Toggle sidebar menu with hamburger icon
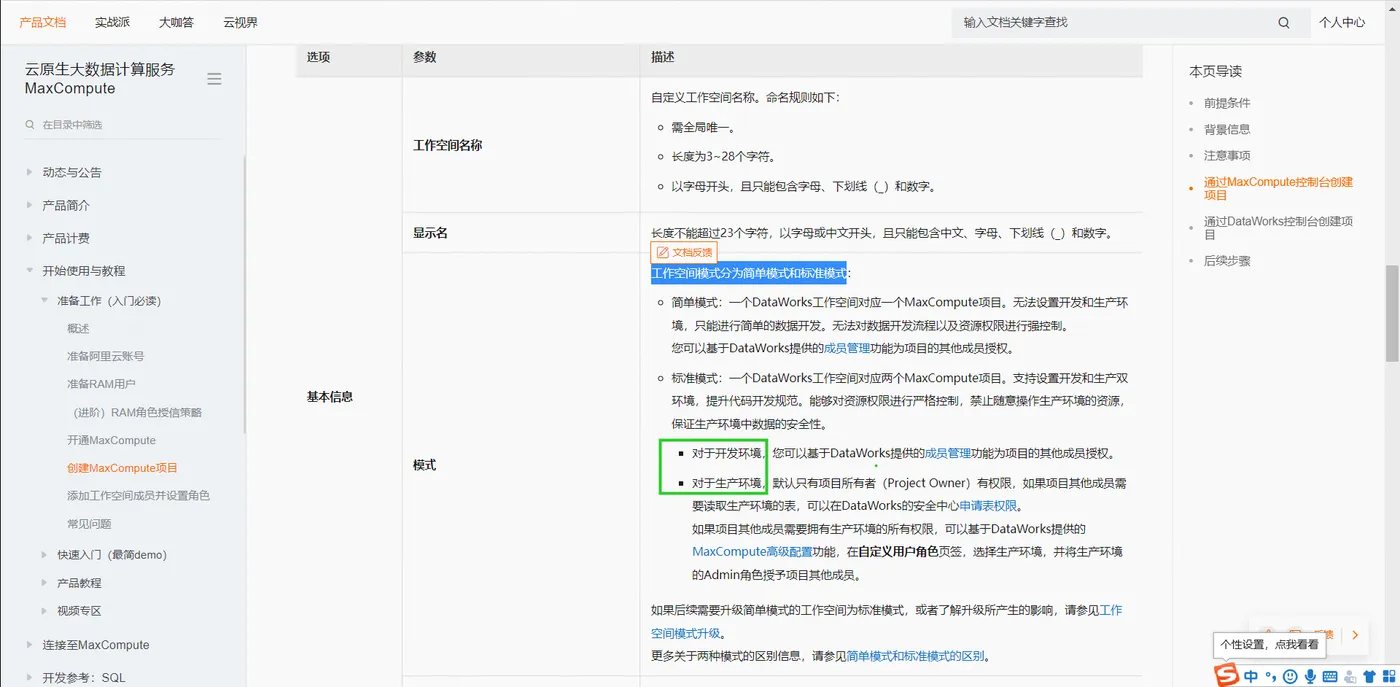The image size is (1400, 687). coord(214,79)
